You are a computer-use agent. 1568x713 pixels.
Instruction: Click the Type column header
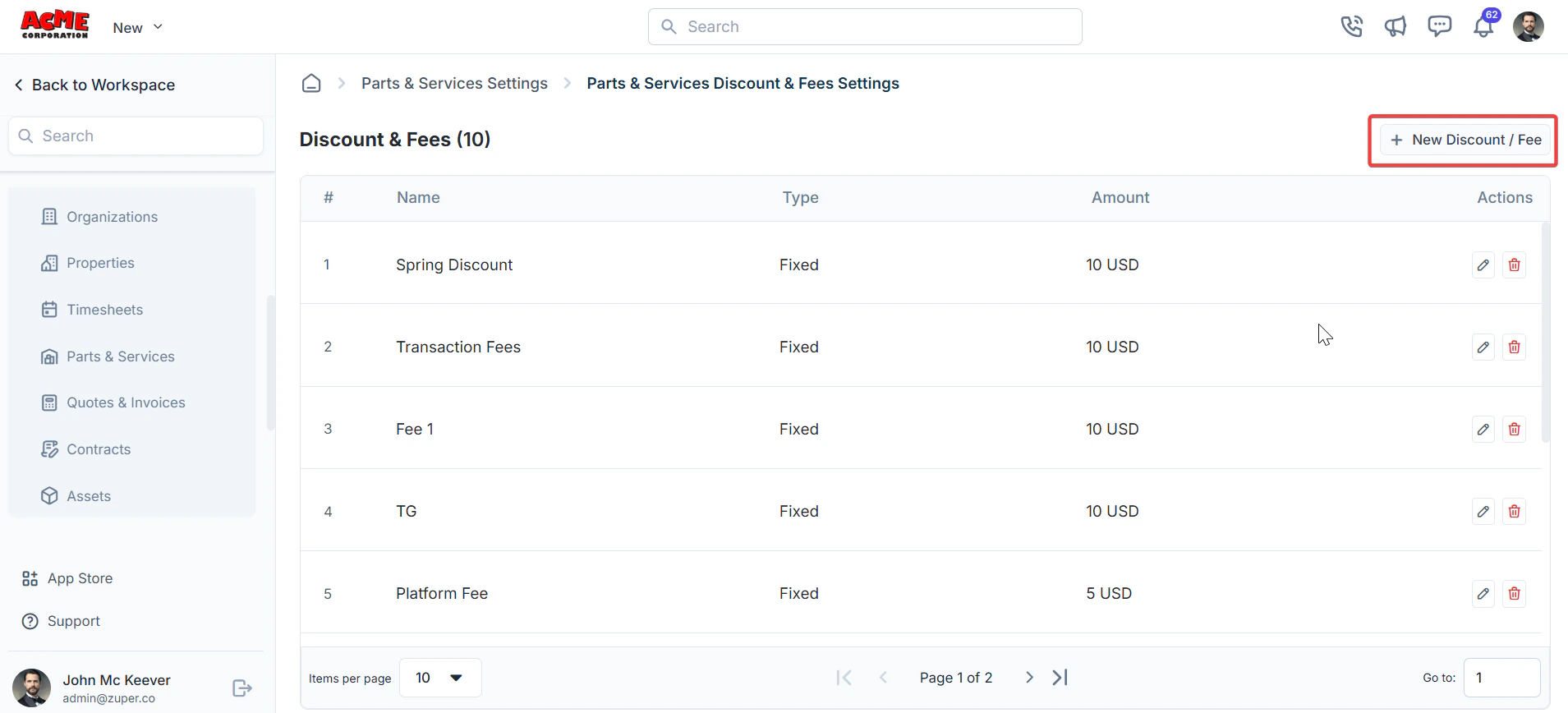tap(801, 197)
